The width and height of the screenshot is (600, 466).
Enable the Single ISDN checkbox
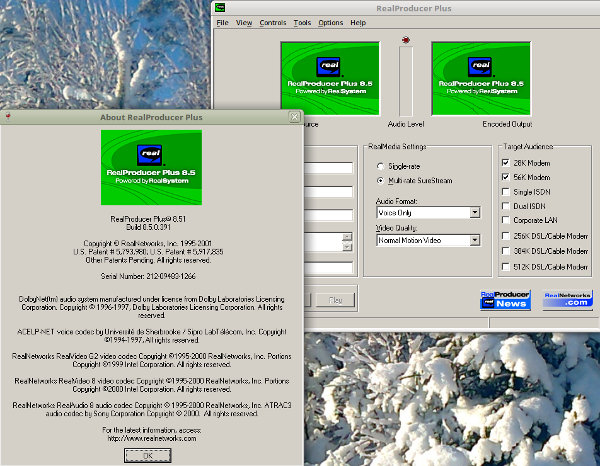505,192
